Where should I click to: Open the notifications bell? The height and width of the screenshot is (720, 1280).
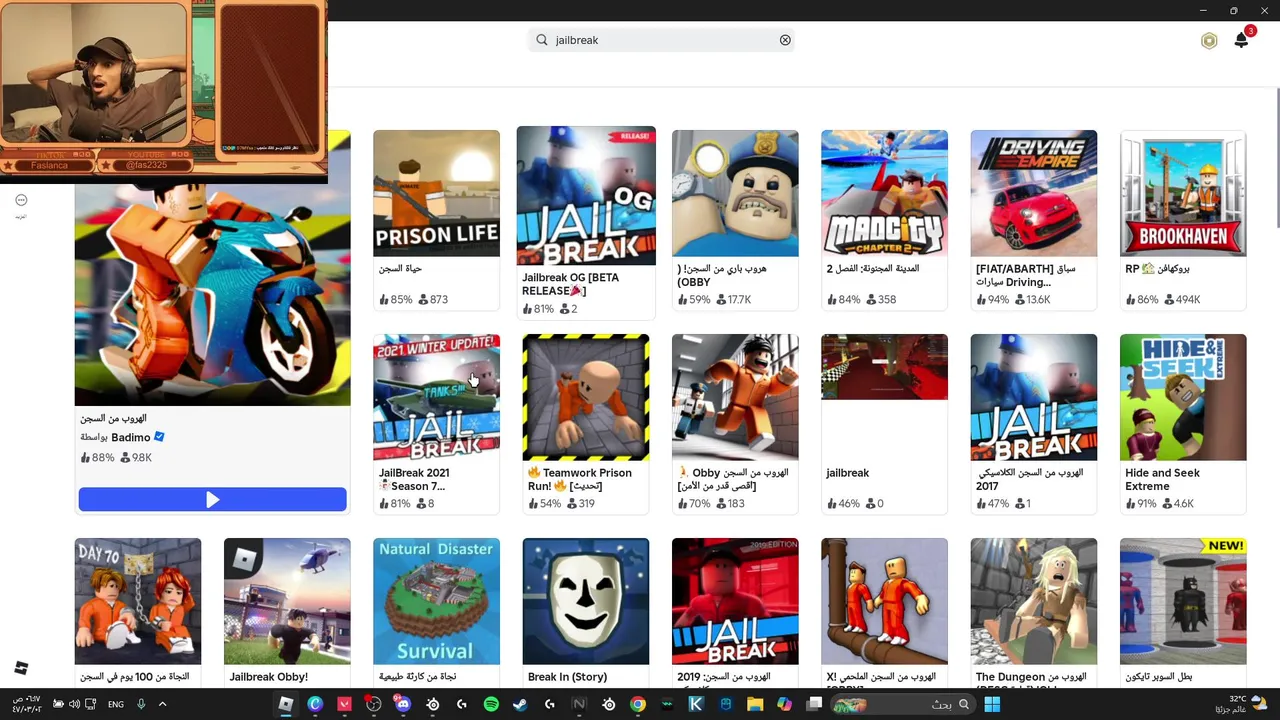point(1242,39)
